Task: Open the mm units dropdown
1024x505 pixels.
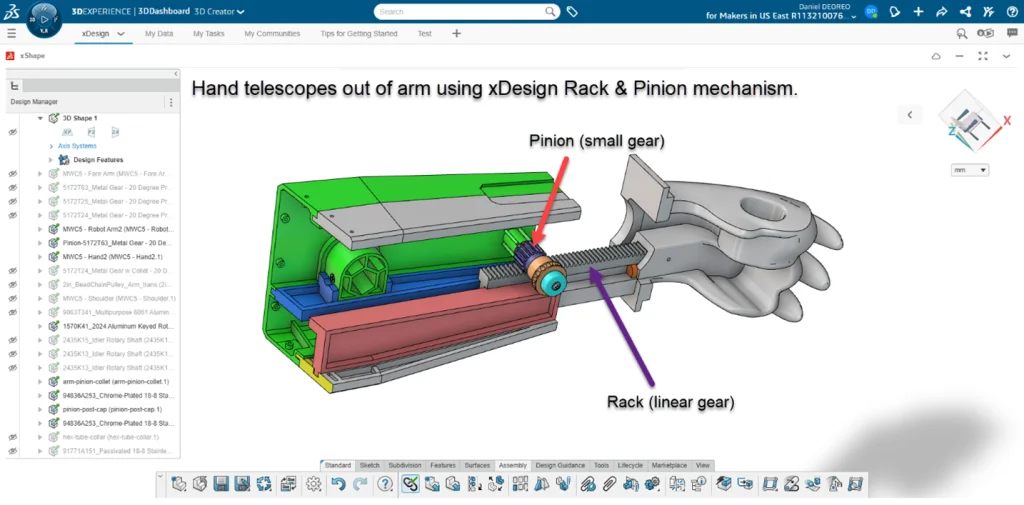Action: (970, 170)
